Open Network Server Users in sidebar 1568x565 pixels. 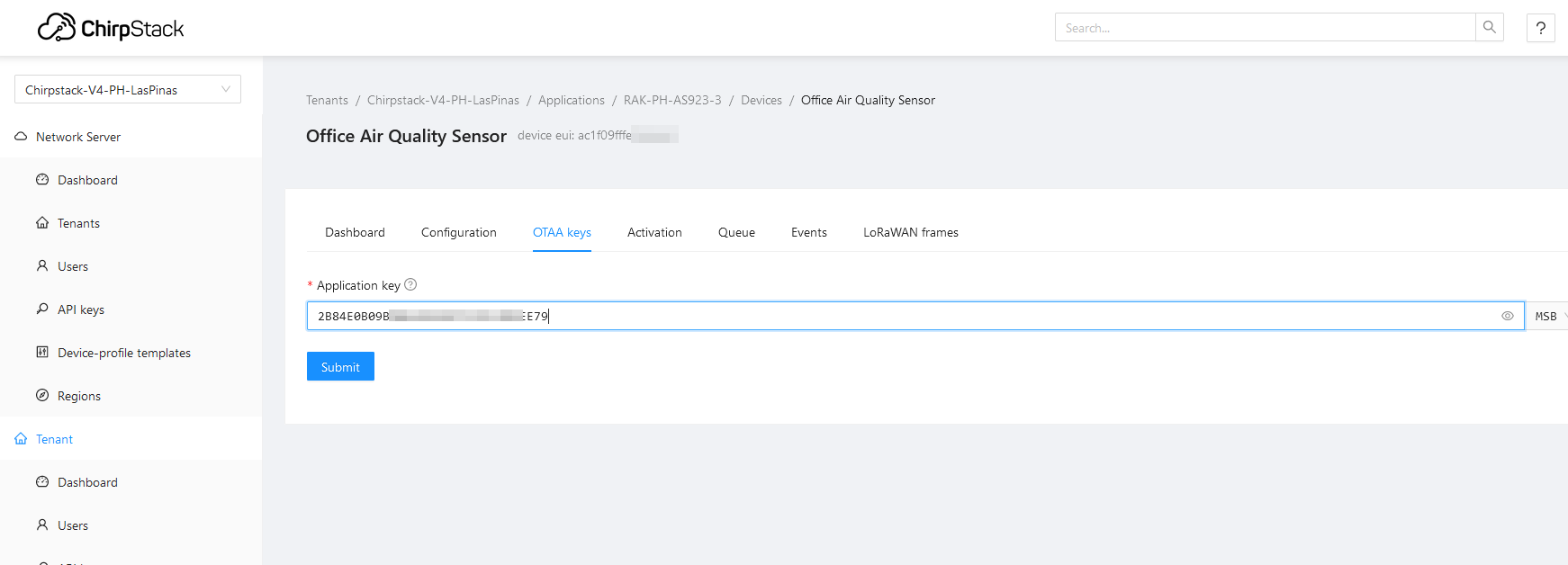tap(131, 266)
